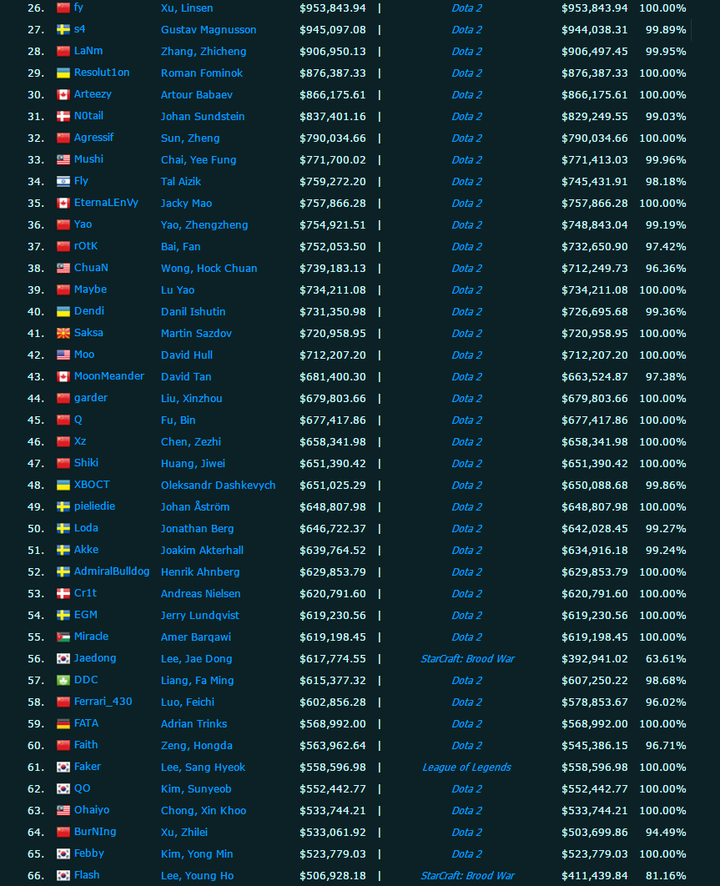Open the Yao player ID link
Viewport: 720px width, 886px height.
[83, 224]
